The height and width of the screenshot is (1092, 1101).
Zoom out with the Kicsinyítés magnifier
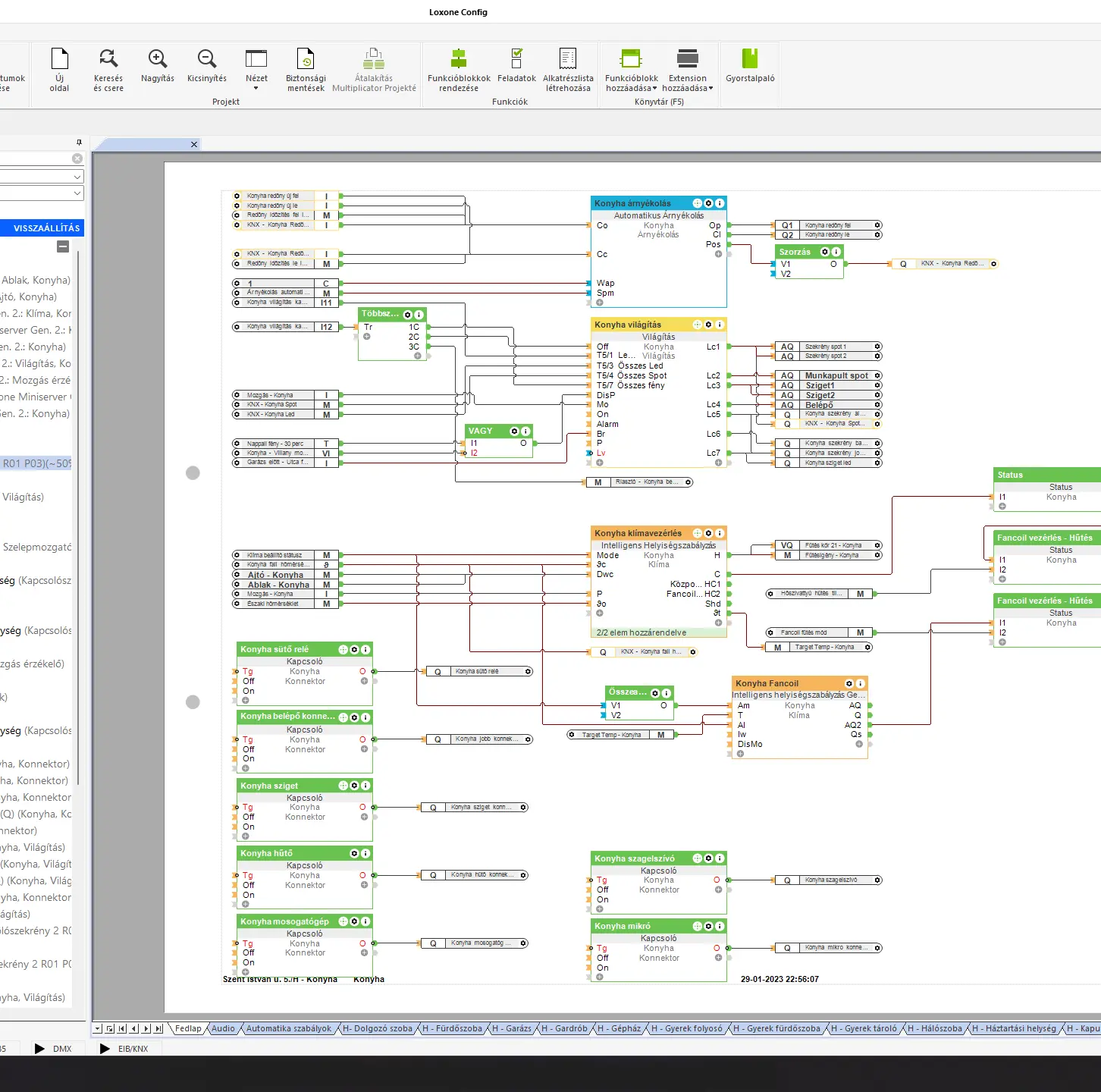pyautogui.click(x=207, y=65)
